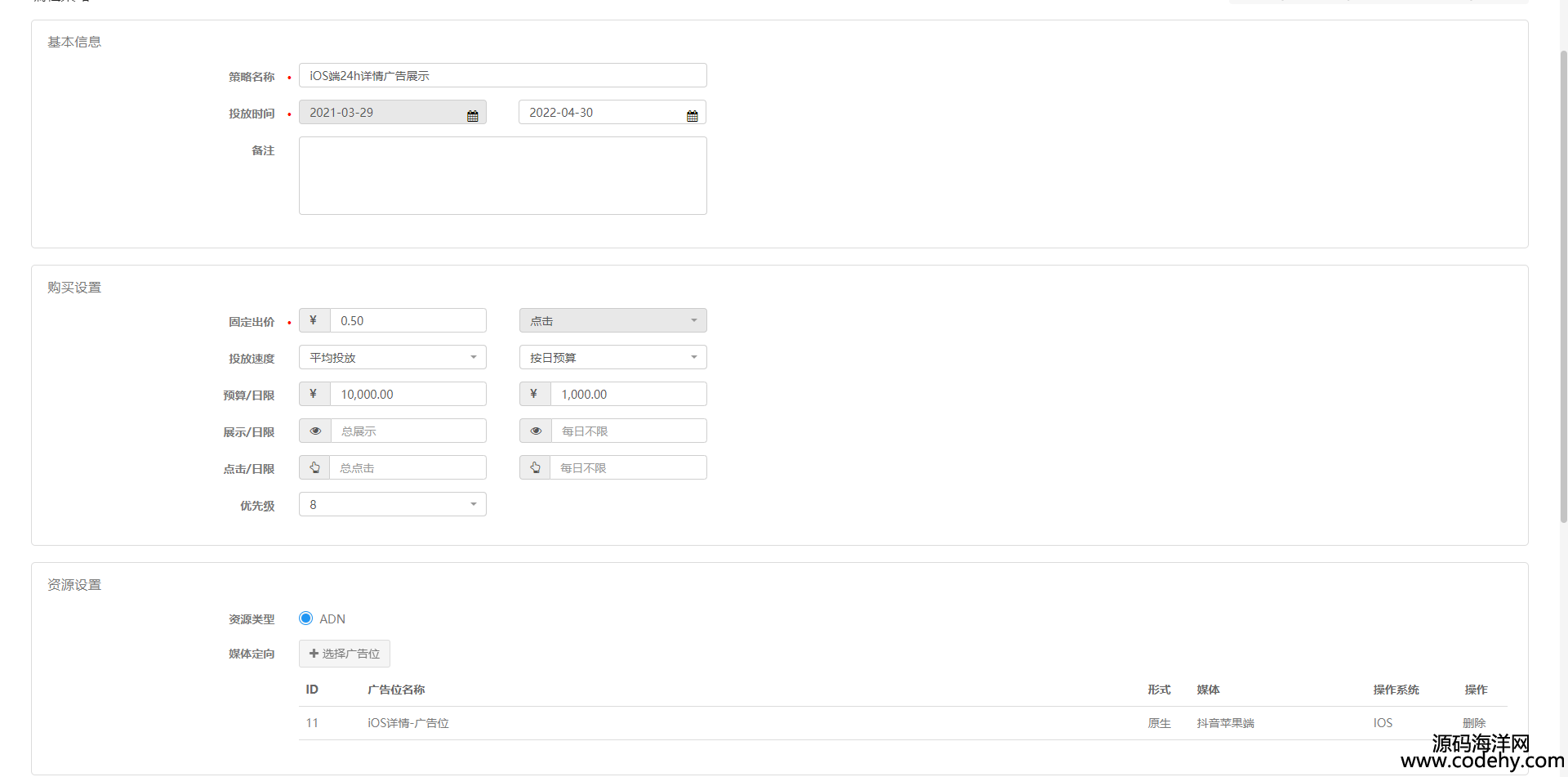This screenshot has height=777, width=1568.
Task: Expand the 平均投放 delivery speed dropdown
Action: pyautogui.click(x=392, y=357)
